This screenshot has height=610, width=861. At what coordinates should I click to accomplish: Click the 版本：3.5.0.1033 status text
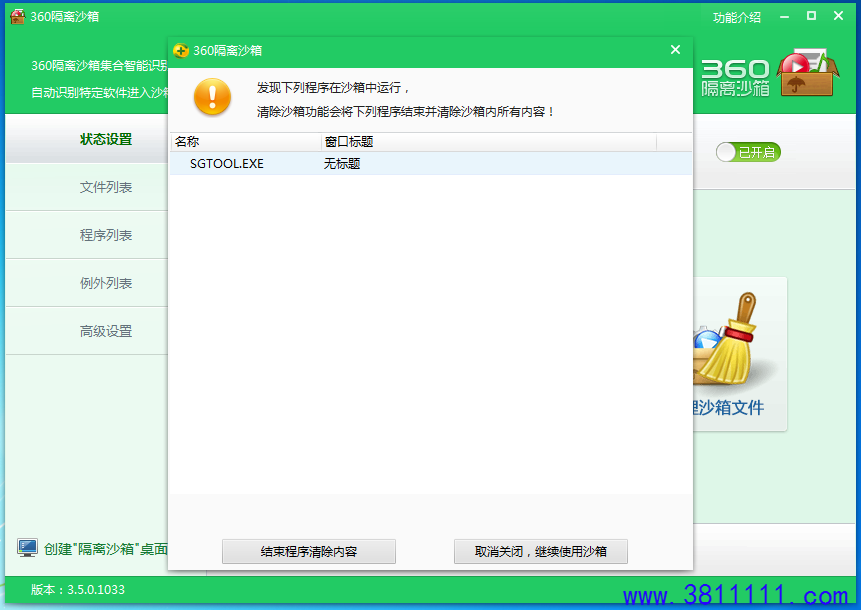coord(78,590)
